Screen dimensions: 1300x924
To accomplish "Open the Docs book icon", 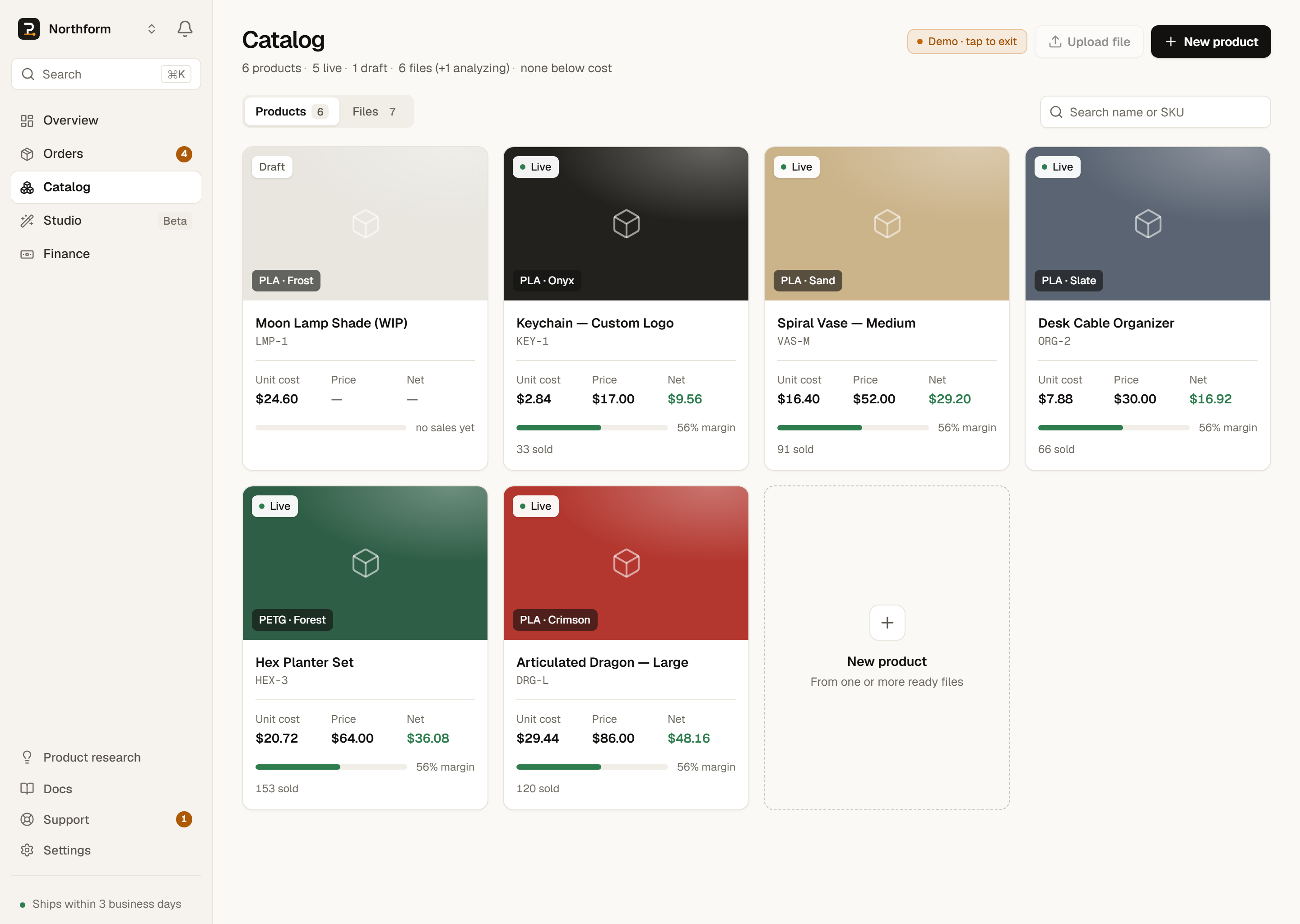I will click(27, 789).
